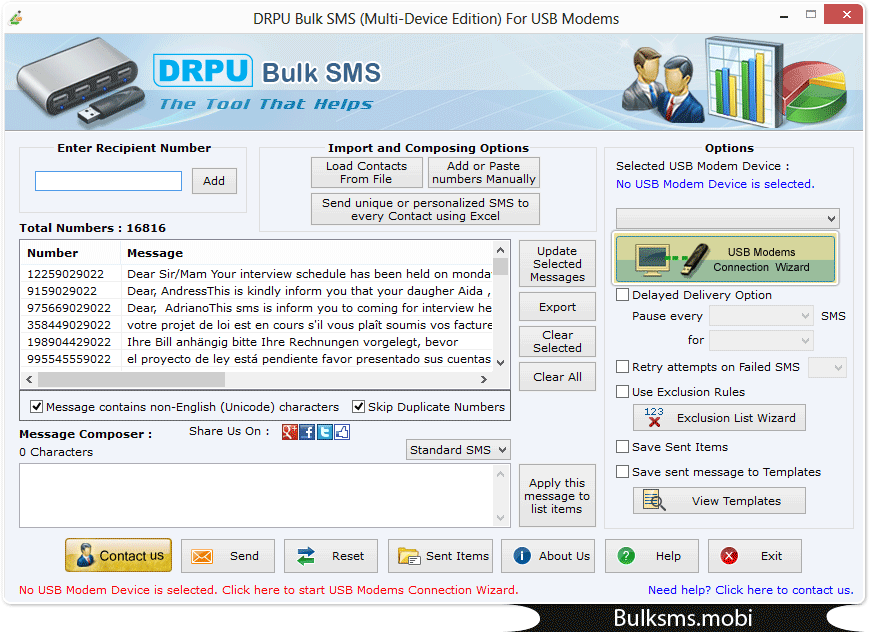The width and height of the screenshot is (869, 632).
Task: Click the Message column header
Action: tap(306, 253)
